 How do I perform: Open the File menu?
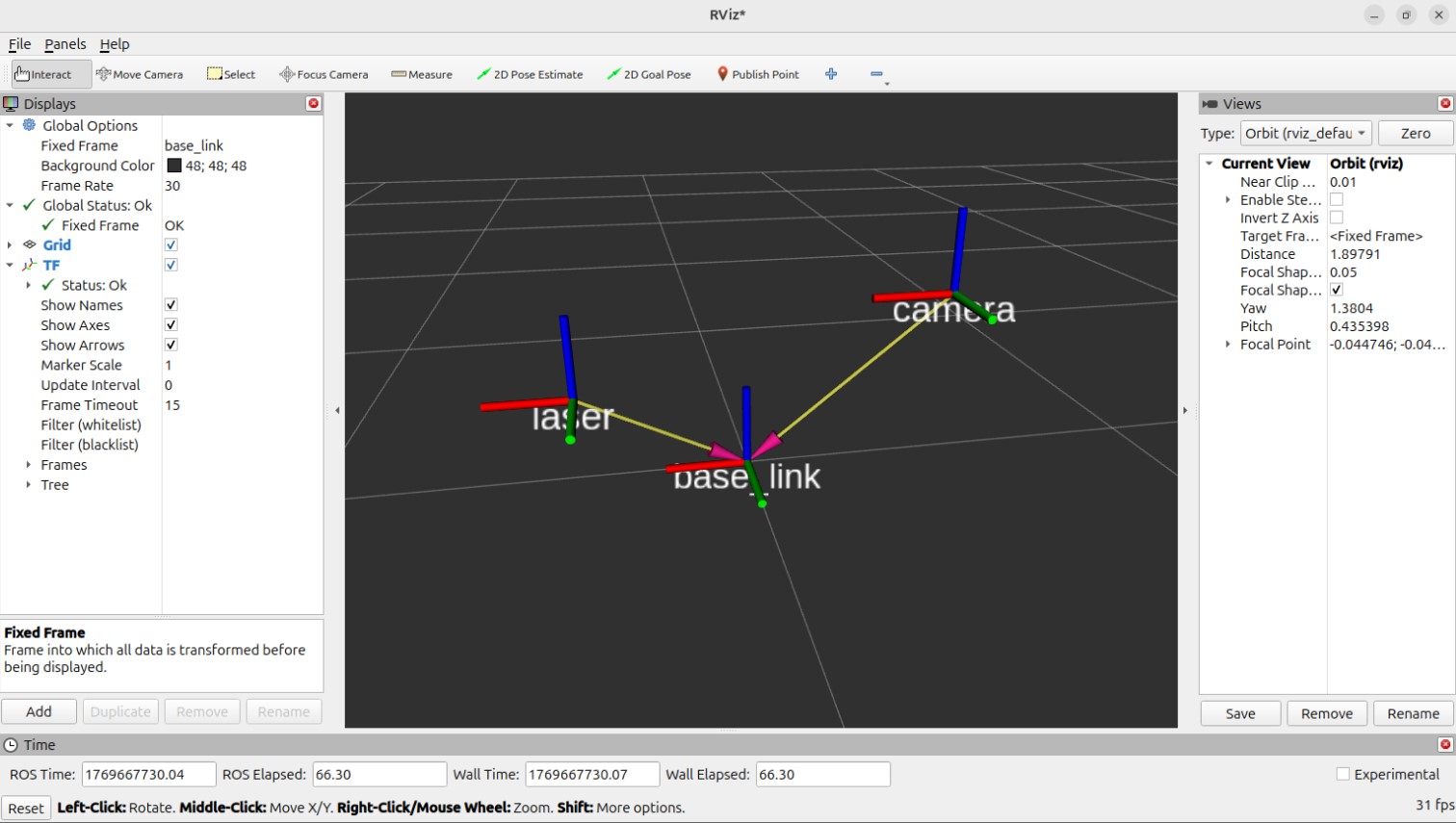pos(19,43)
